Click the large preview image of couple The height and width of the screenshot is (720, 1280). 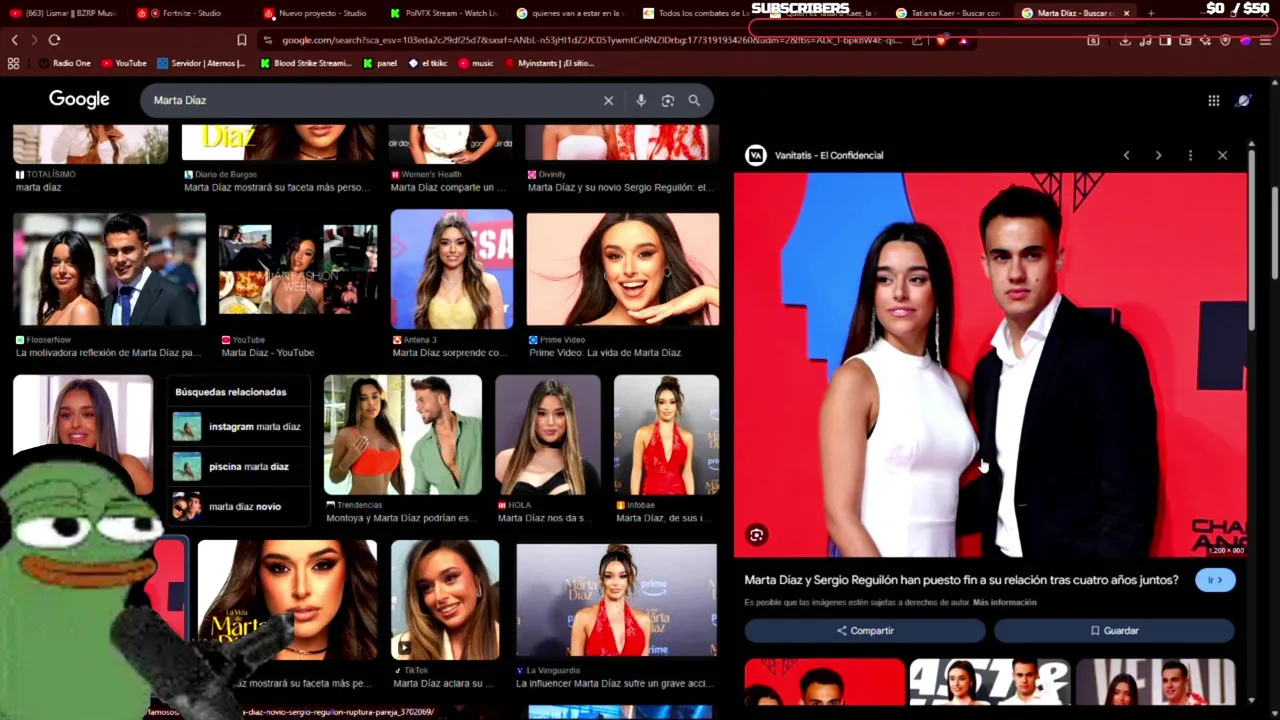990,365
